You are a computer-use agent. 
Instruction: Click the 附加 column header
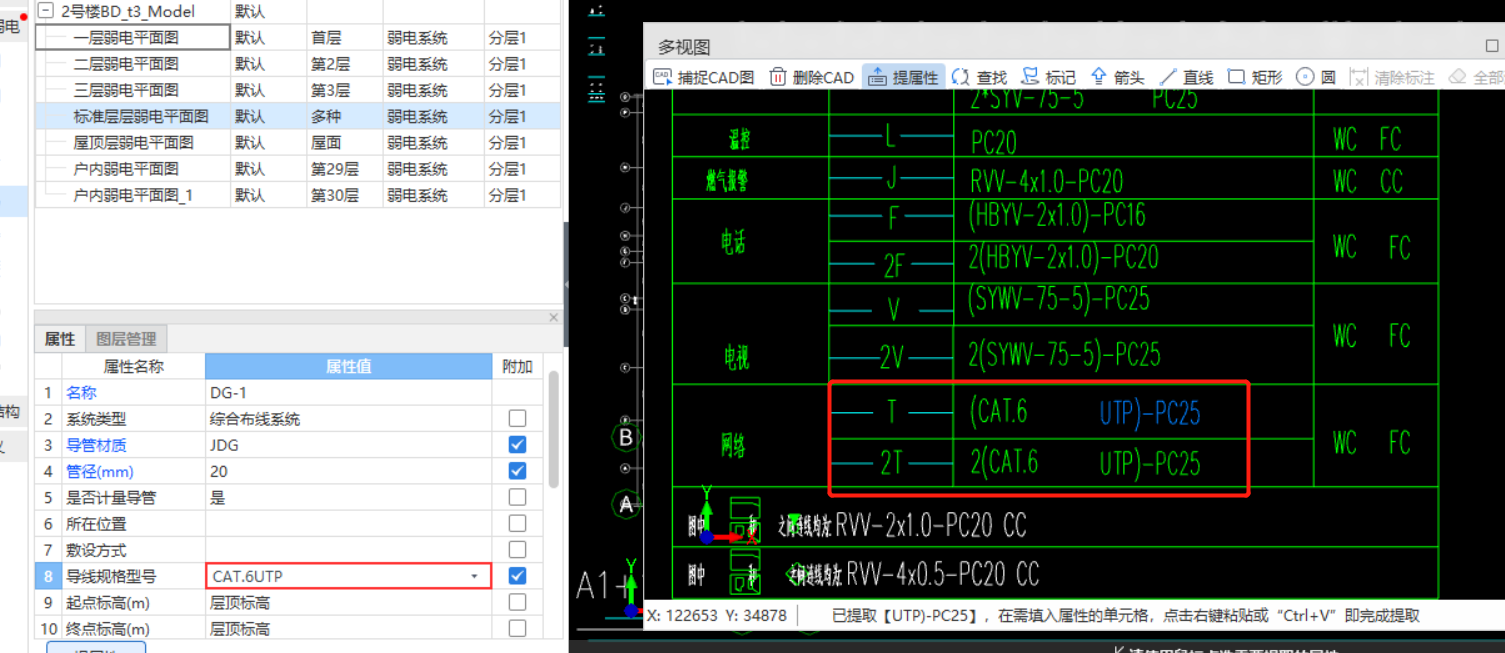(517, 366)
